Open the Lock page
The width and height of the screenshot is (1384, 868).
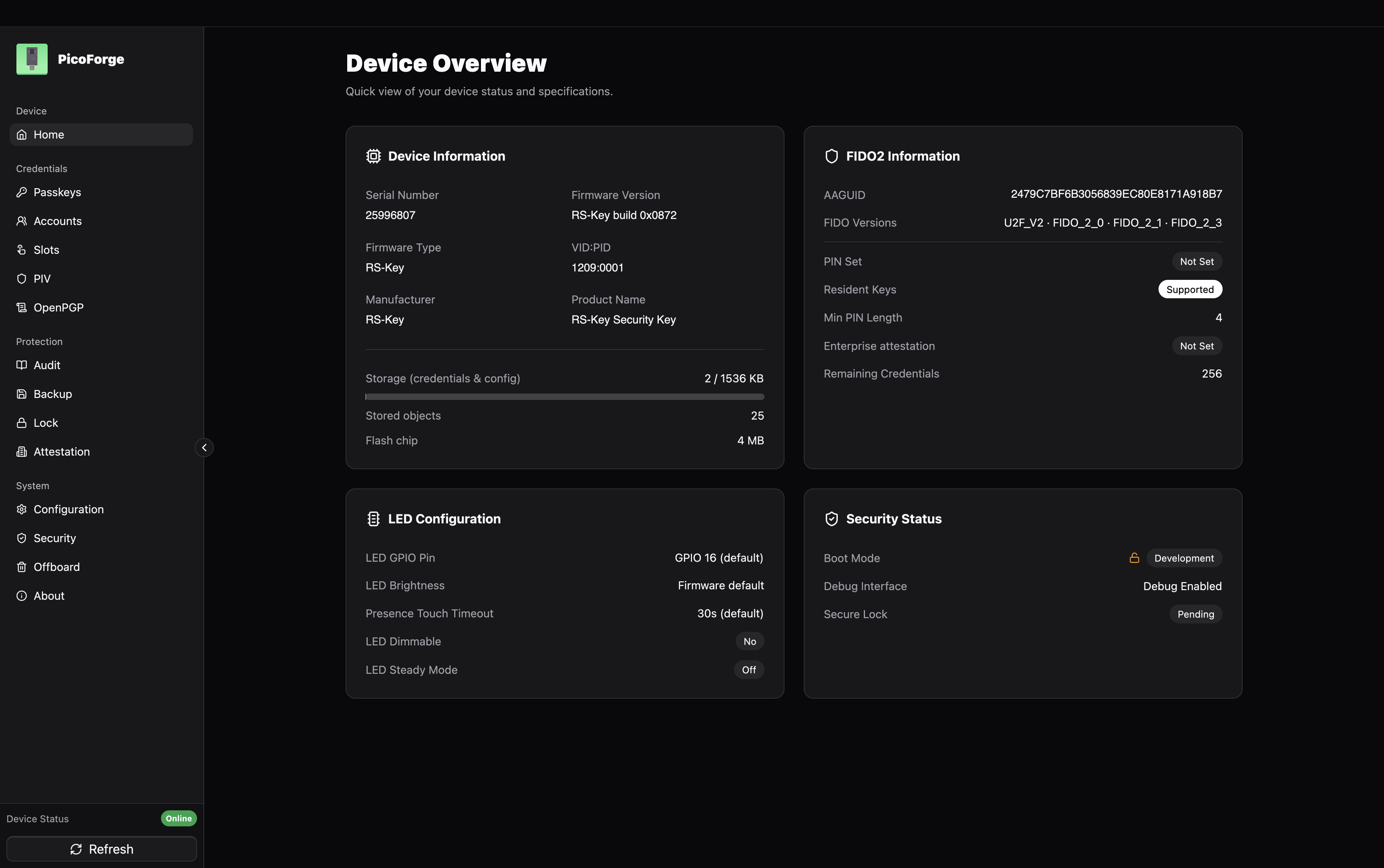[x=101, y=422]
